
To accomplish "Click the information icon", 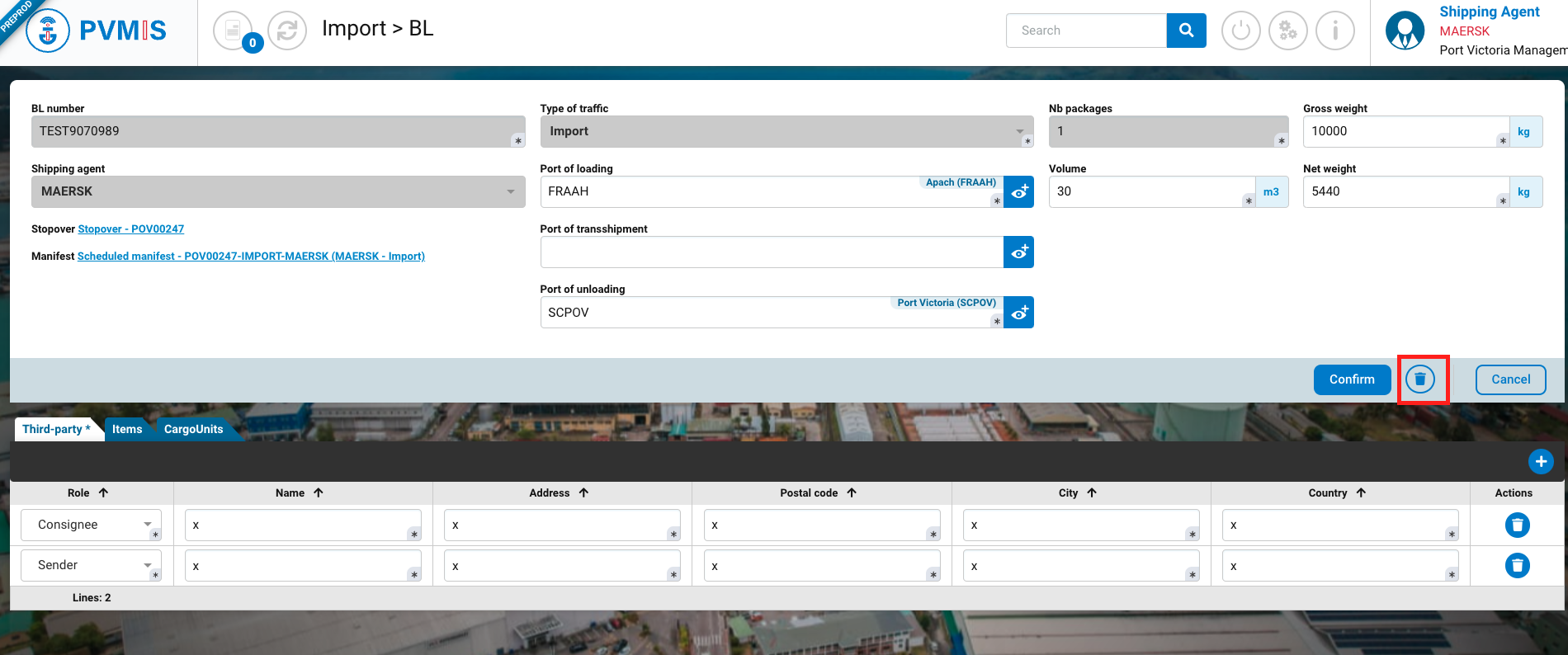I will (1334, 31).
